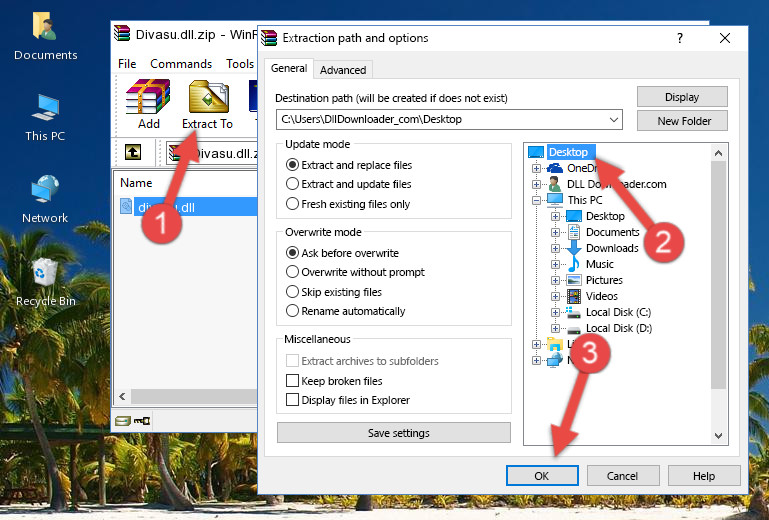The width and height of the screenshot is (769, 520).
Task: Click the drive icon in WinRAR status bar
Action: 123,420
